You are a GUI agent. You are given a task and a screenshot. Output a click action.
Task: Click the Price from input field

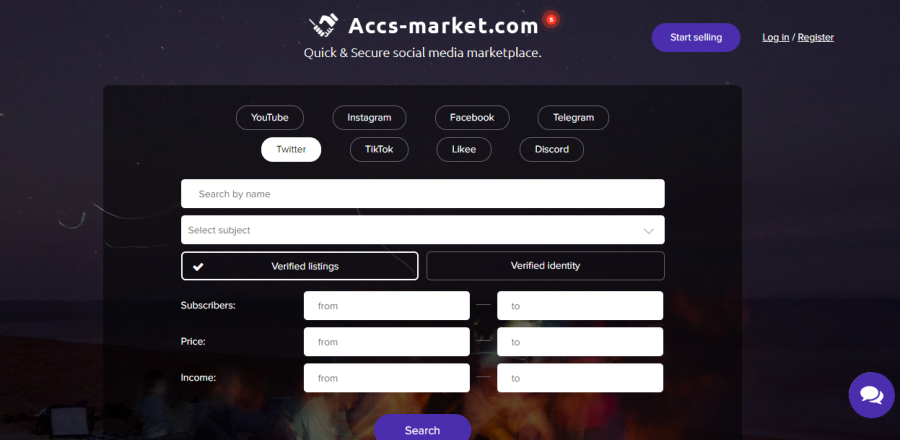pyautogui.click(x=386, y=342)
